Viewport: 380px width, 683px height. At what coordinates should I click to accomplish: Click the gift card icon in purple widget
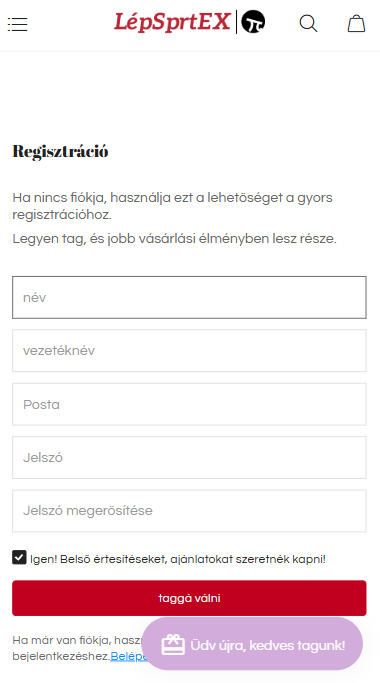point(173,644)
